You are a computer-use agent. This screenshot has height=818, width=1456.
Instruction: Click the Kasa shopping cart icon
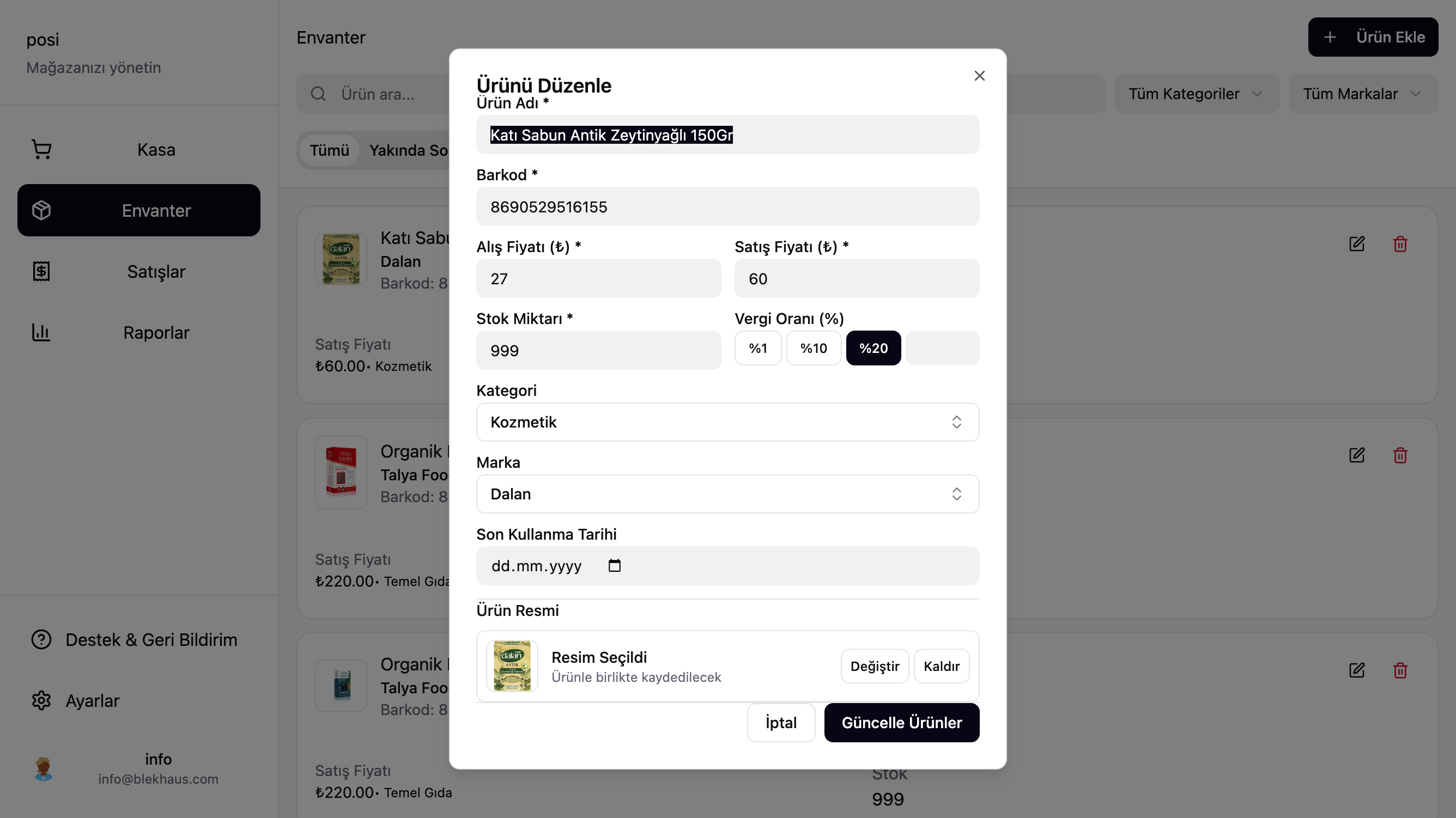point(41,150)
